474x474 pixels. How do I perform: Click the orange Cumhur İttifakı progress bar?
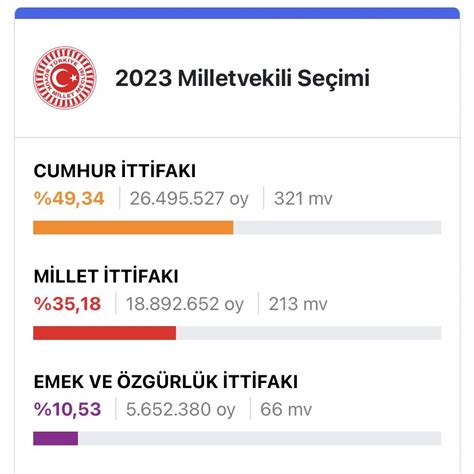point(133,228)
